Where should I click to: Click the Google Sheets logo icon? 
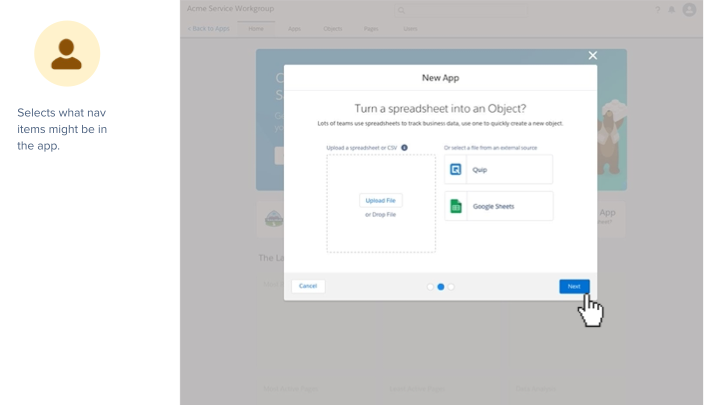pos(456,206)
